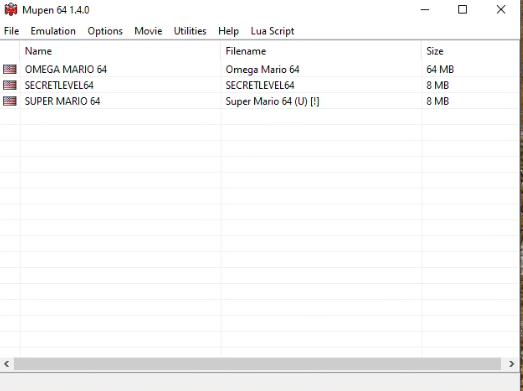Click the Mupen 64 app icon in title bar
The width and height of the screenshot is (523, 391).
pyautogui.click(x=11, y=10)
